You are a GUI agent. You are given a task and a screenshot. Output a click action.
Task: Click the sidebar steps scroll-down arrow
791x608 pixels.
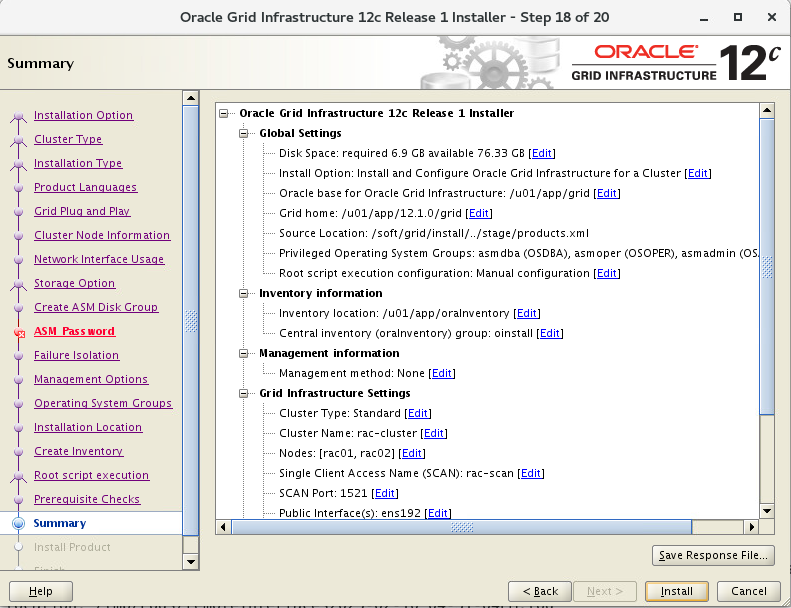pos(191,562)
